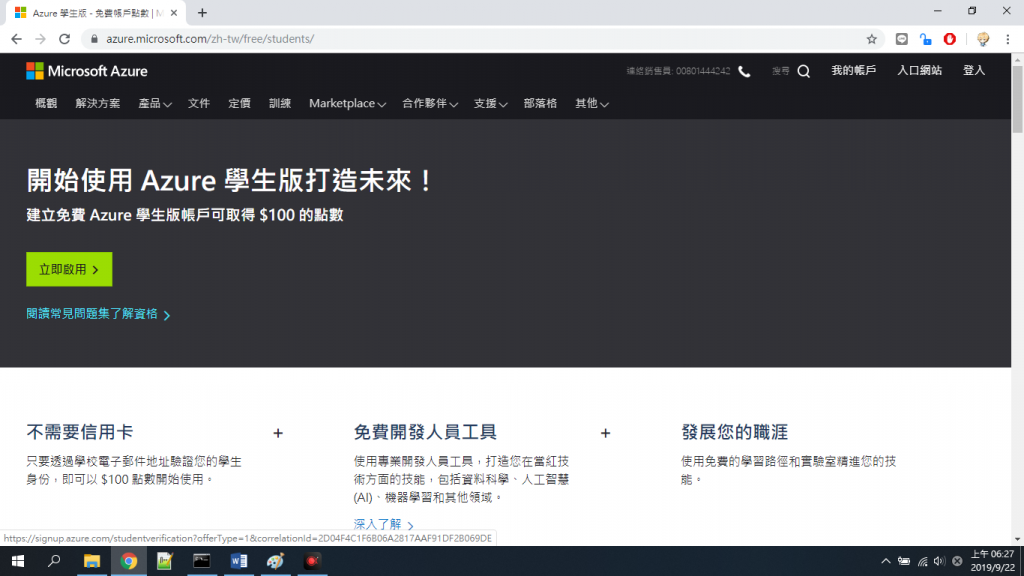Click the browser forward arrow

tap(40, 39)
